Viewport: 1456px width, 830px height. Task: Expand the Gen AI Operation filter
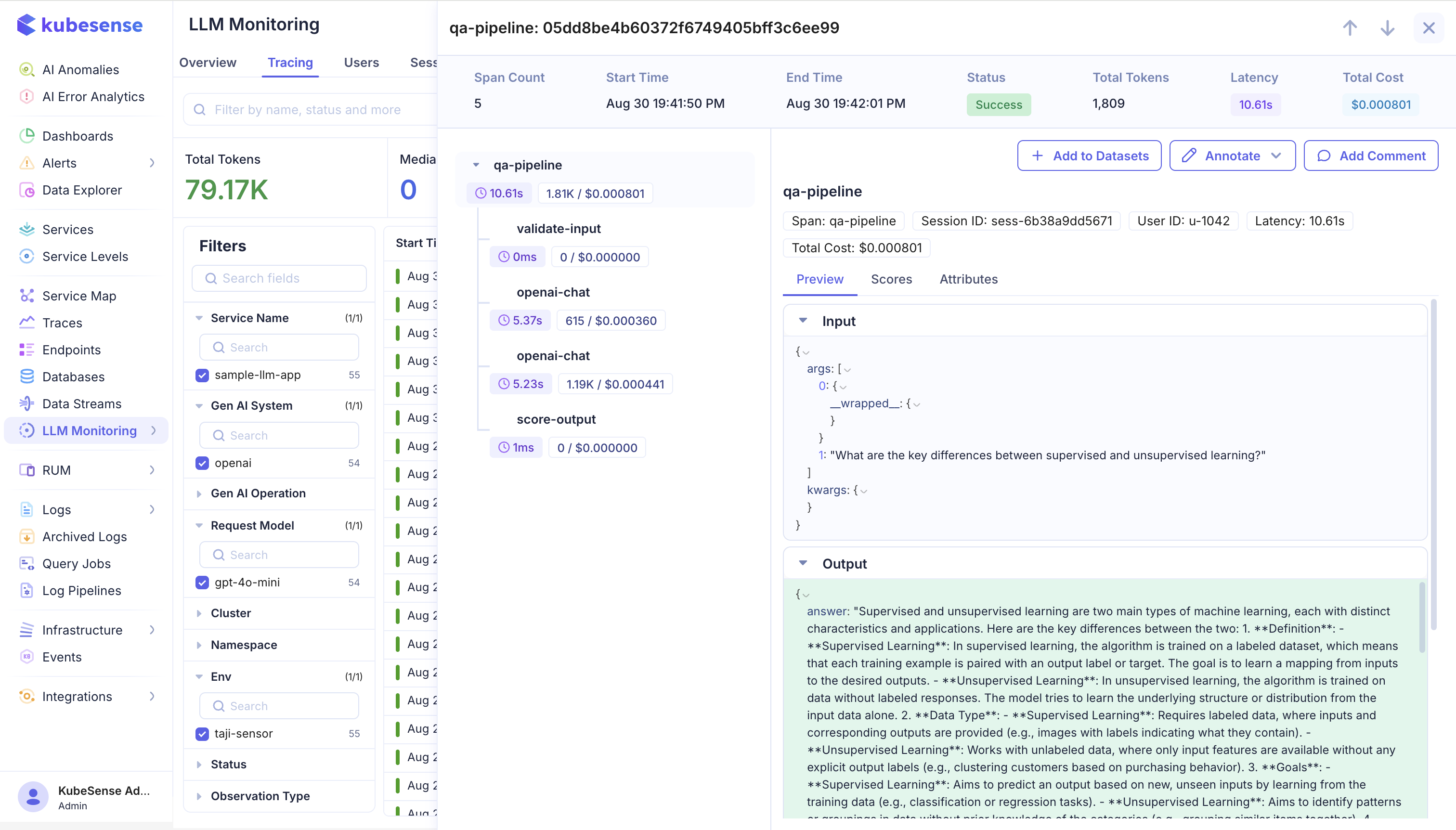199,493
